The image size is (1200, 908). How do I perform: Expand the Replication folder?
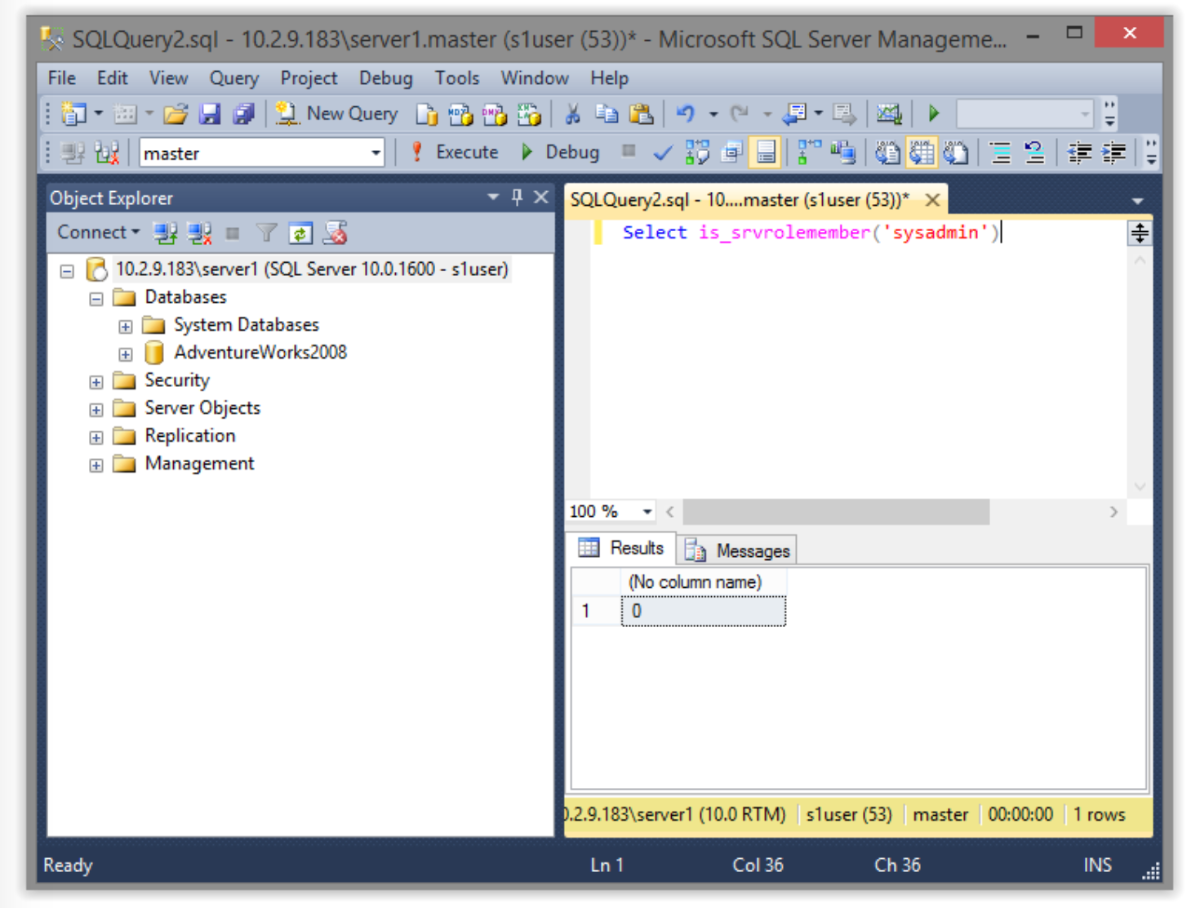tap(96, 437)
